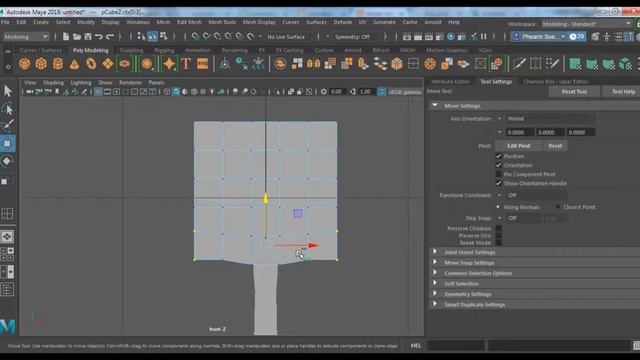Click the Extrude shelf icon

click(363, 64)
